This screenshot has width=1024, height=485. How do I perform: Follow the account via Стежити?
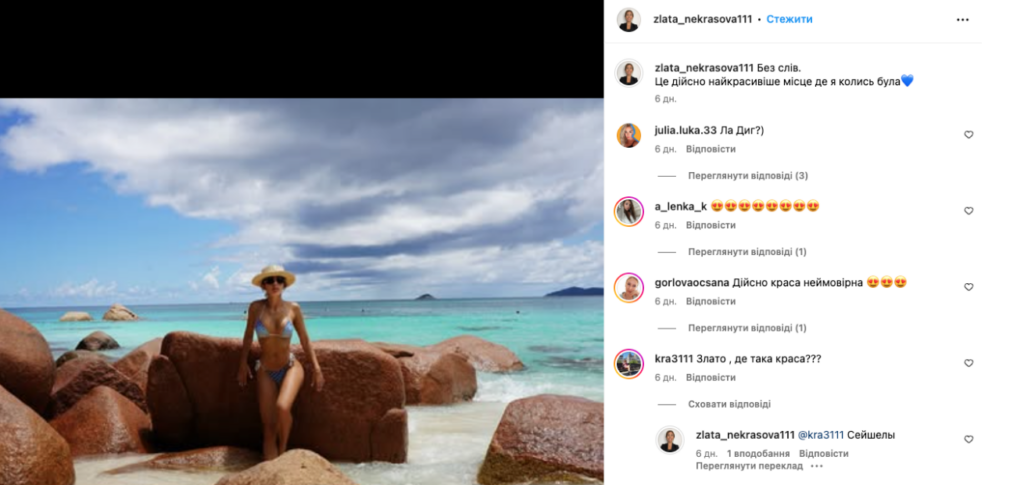[x=790, y=19]
